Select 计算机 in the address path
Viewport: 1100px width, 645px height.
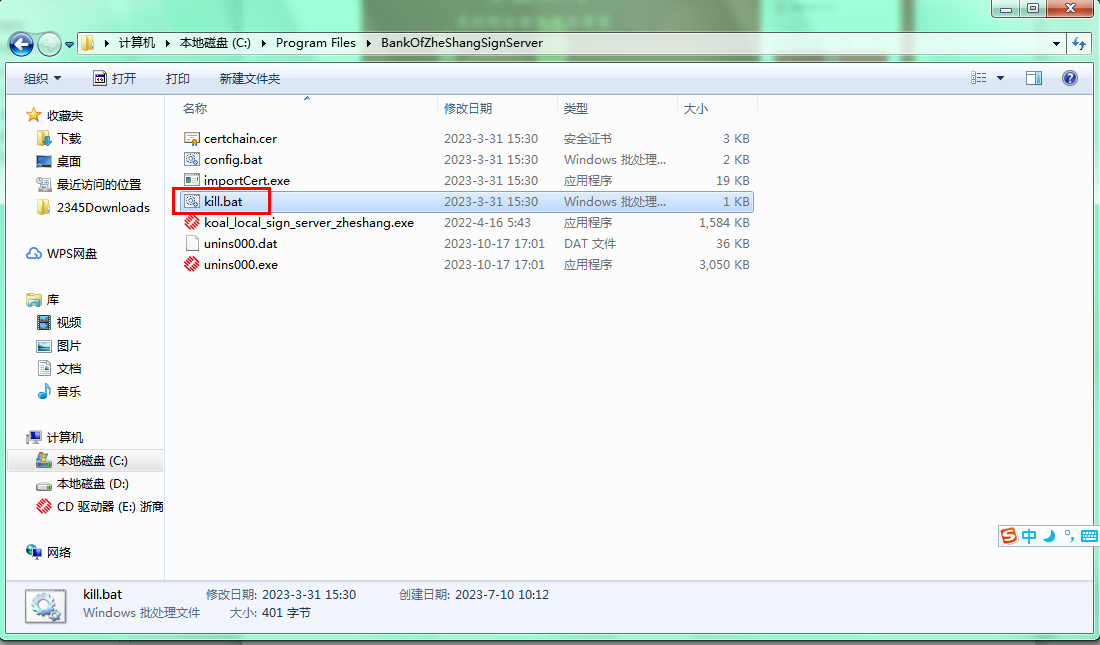137,43
